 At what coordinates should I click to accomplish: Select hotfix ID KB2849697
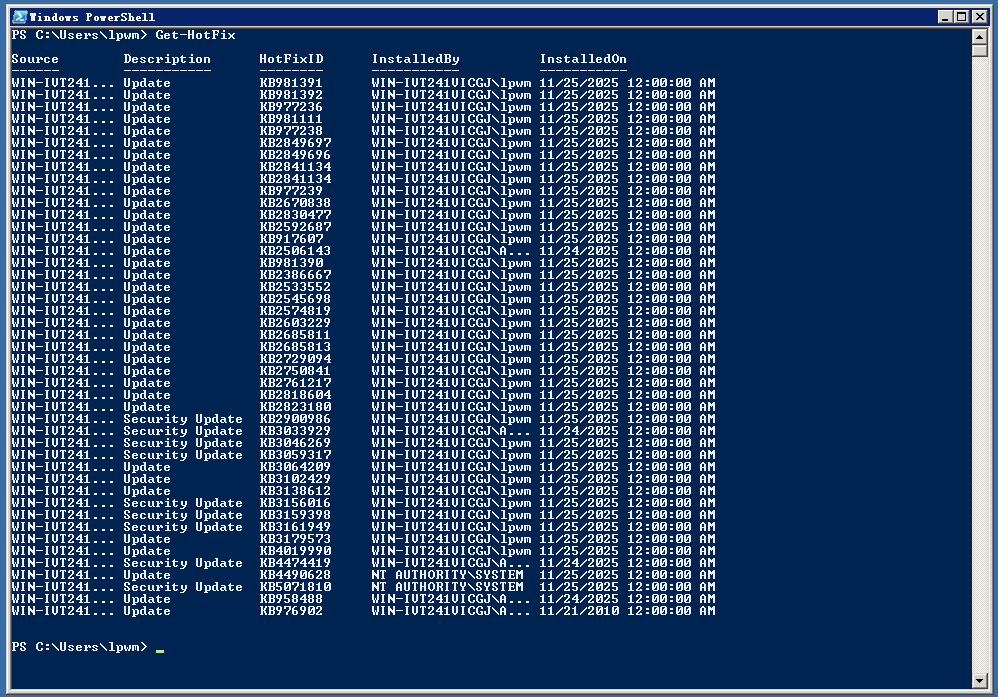coord(295,143)
